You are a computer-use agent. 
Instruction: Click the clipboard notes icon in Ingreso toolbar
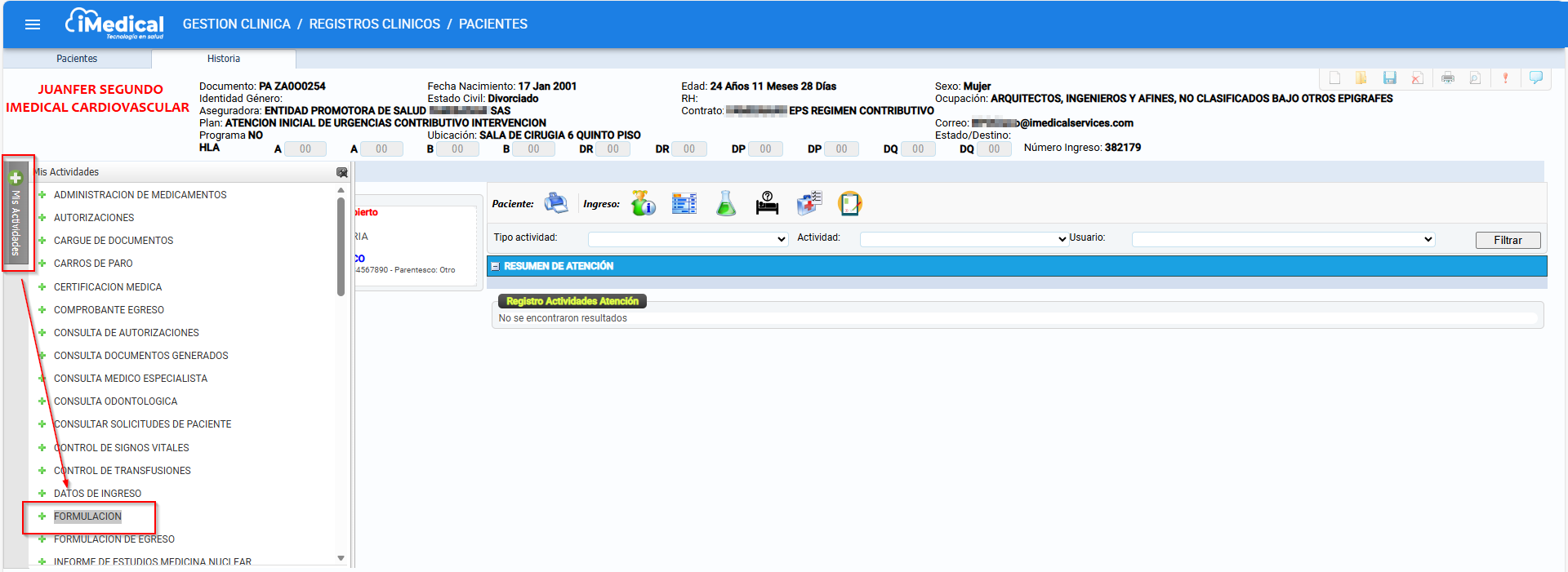850,203
